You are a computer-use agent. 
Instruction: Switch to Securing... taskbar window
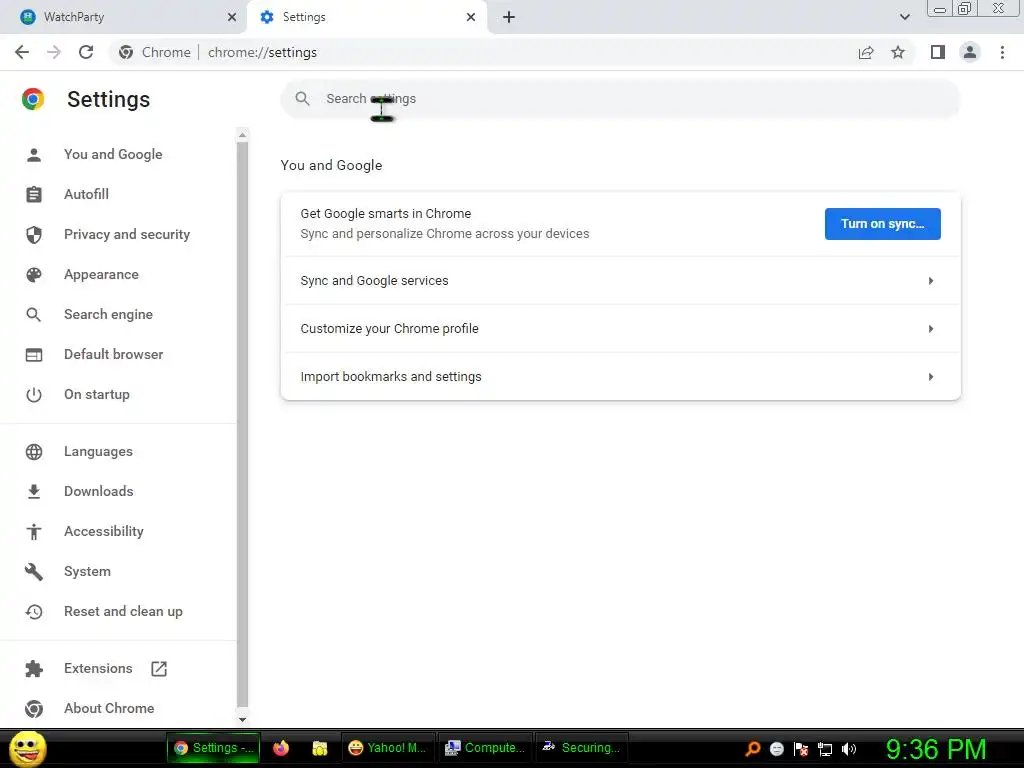click(581, 748)
